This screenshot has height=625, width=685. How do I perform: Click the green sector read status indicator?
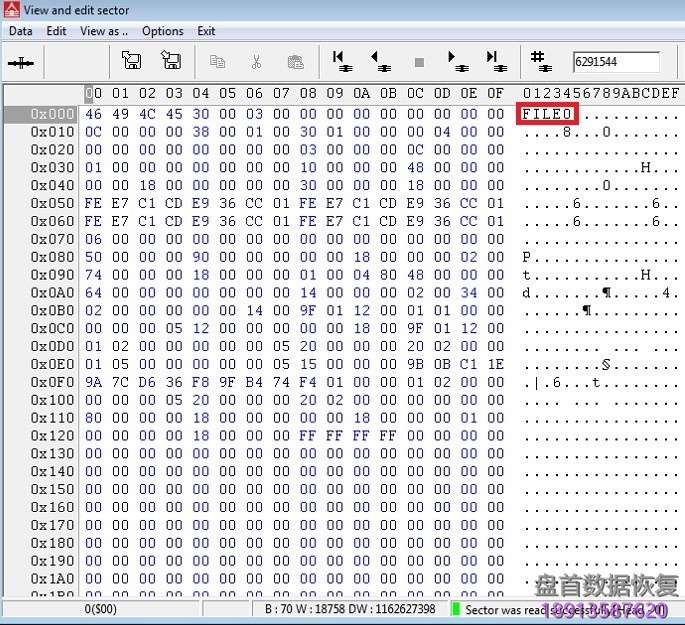tap(456, 609)
